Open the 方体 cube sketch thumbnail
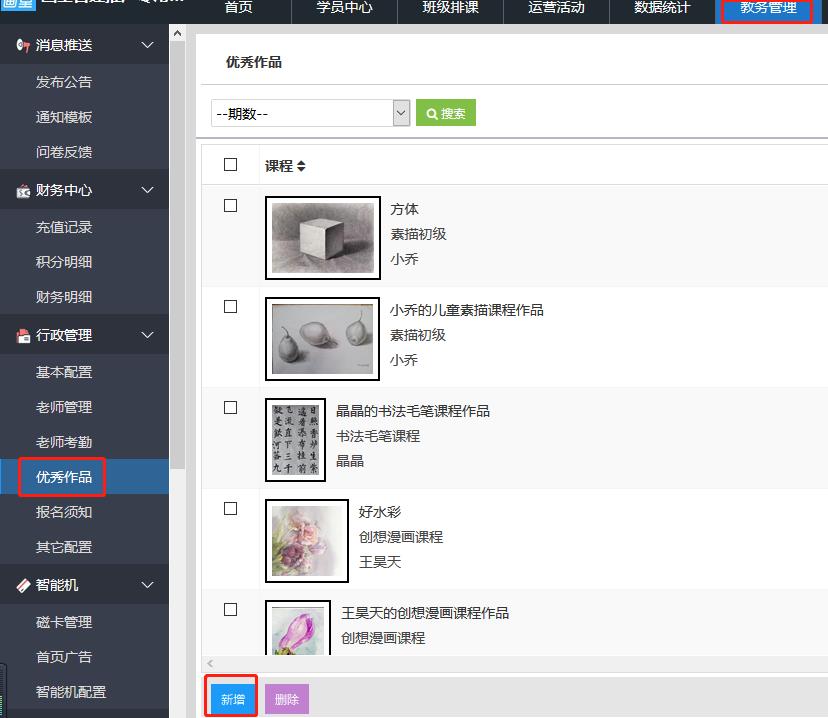Image resolution: width=828 pixels, height=718 pixels. (x=323, y=238)
